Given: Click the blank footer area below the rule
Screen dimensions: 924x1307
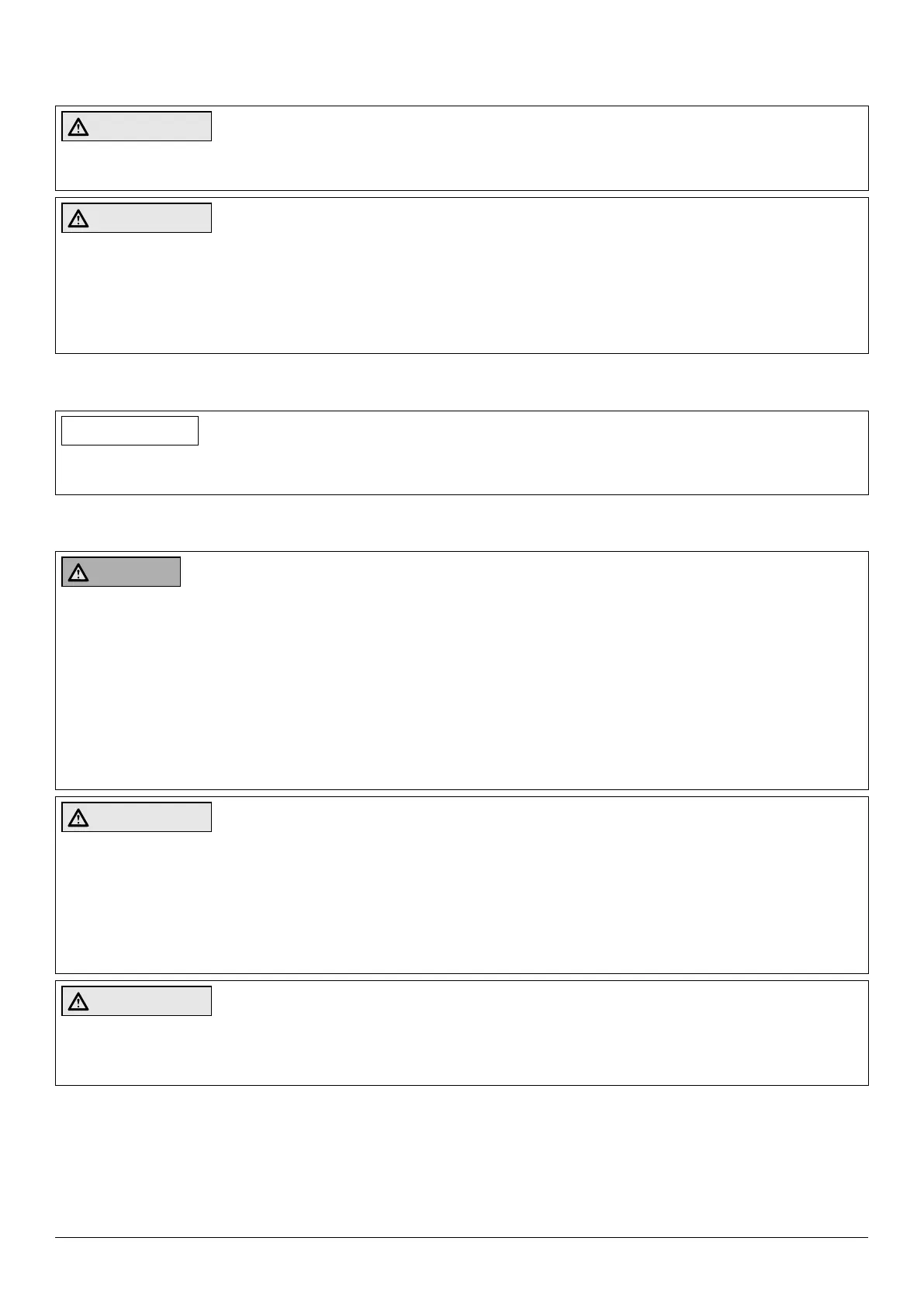Looking at the screenshot, I should point(462,1273).
